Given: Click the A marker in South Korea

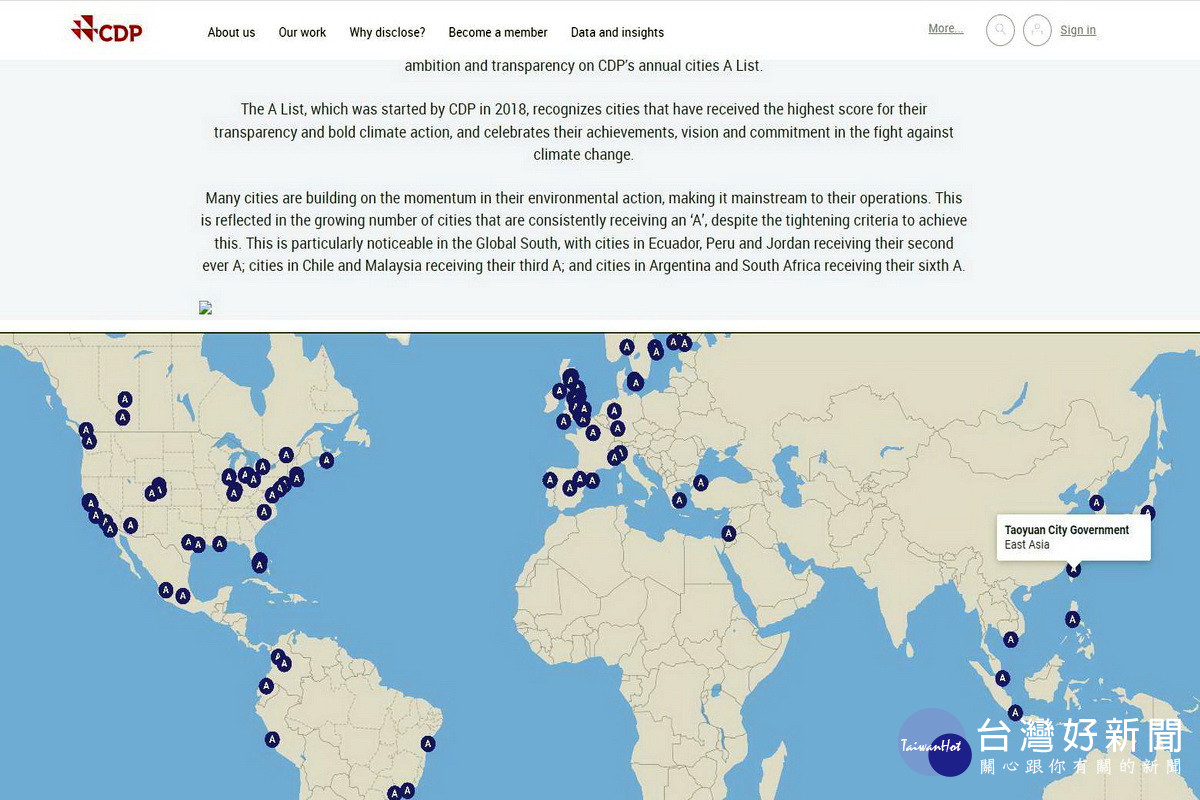Looking at the screenshot, I should tap(1096, 503).
